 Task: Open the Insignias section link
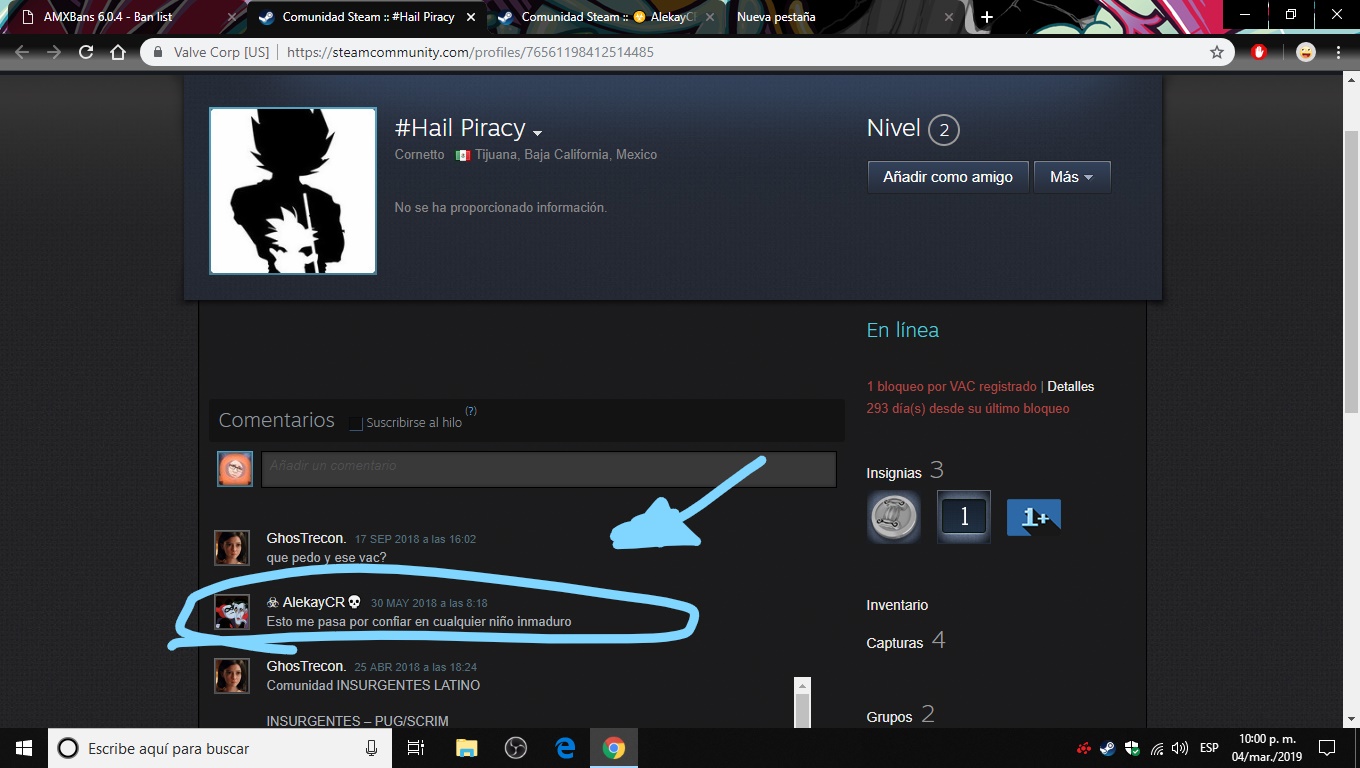(894, 473)
